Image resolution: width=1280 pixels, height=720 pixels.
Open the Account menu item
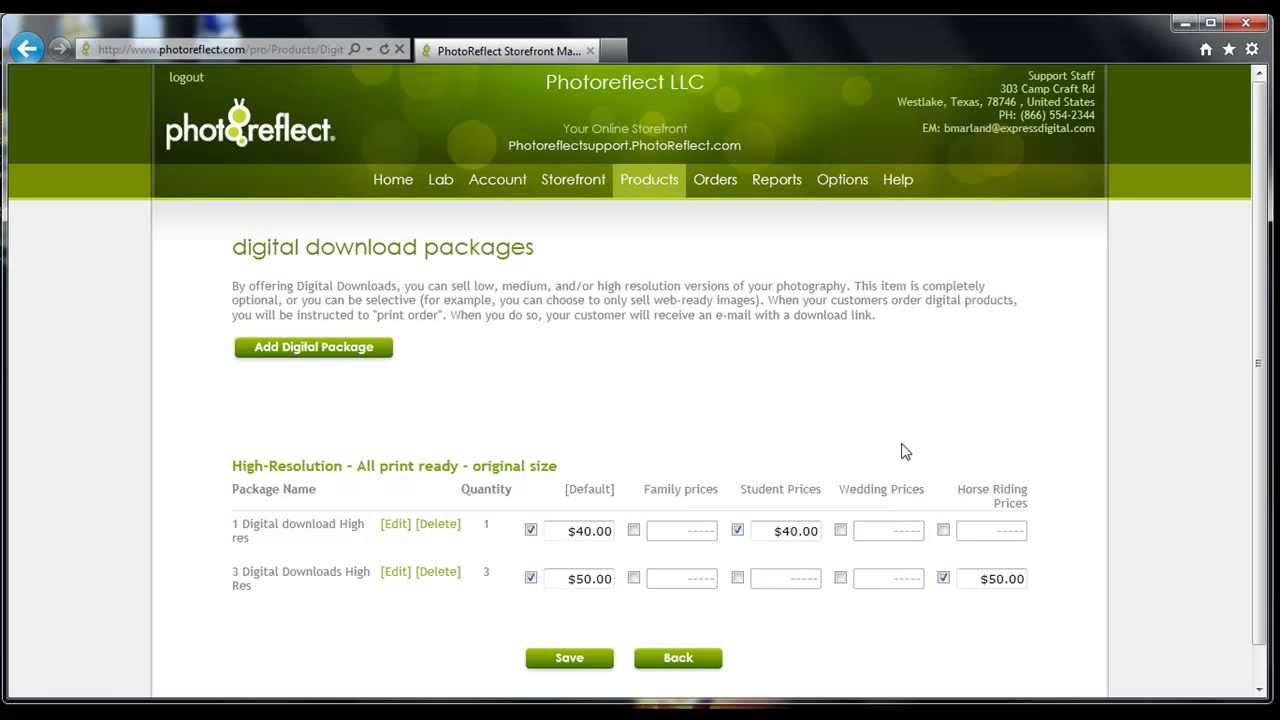tap(498, 180)
